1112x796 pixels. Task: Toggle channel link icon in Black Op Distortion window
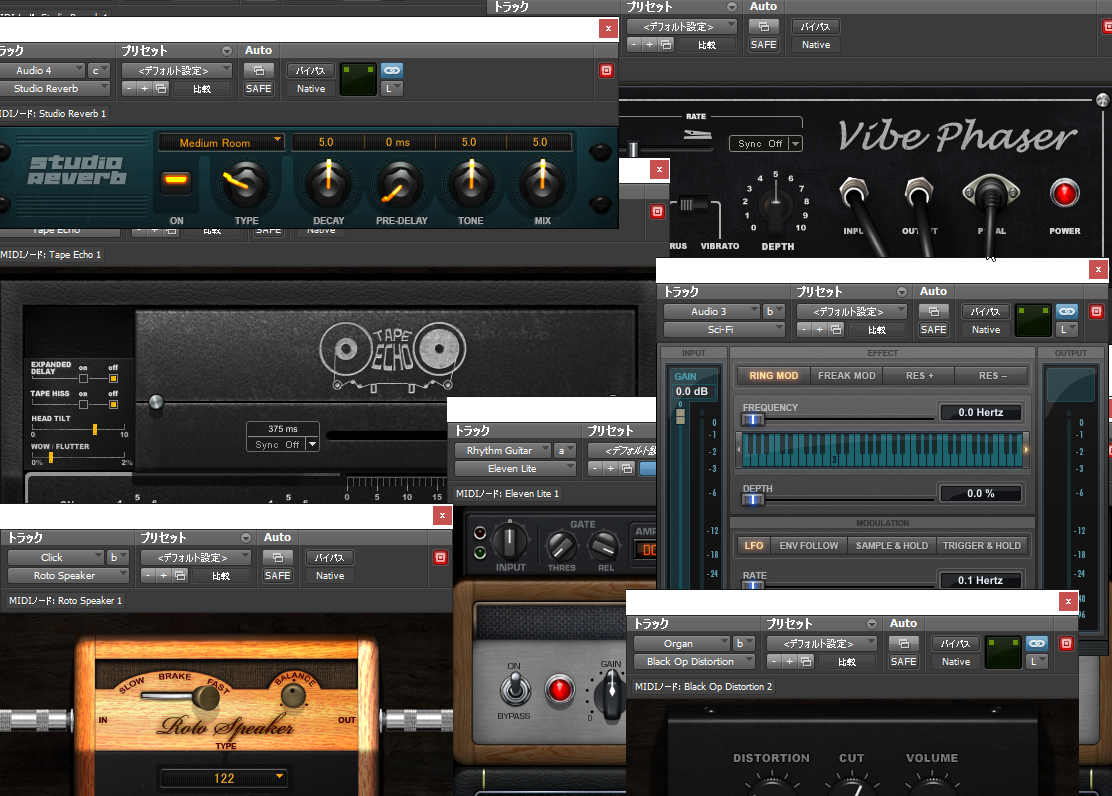click(1037, 643)
